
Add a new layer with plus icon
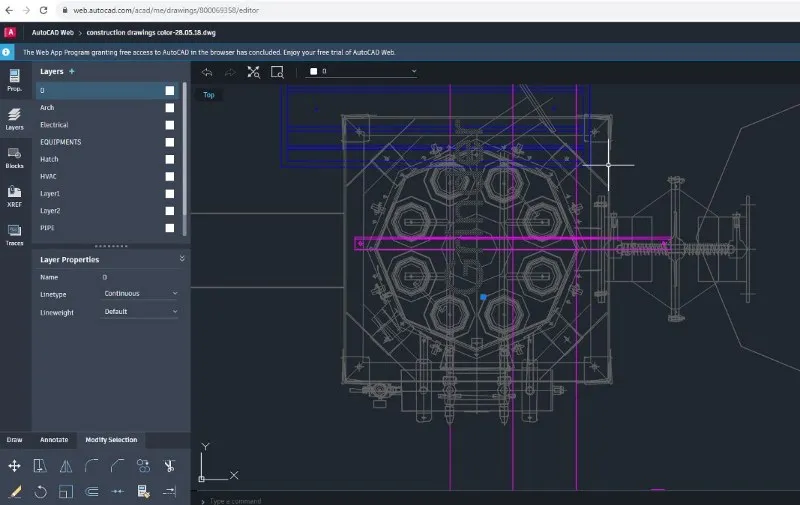[71, 72]
